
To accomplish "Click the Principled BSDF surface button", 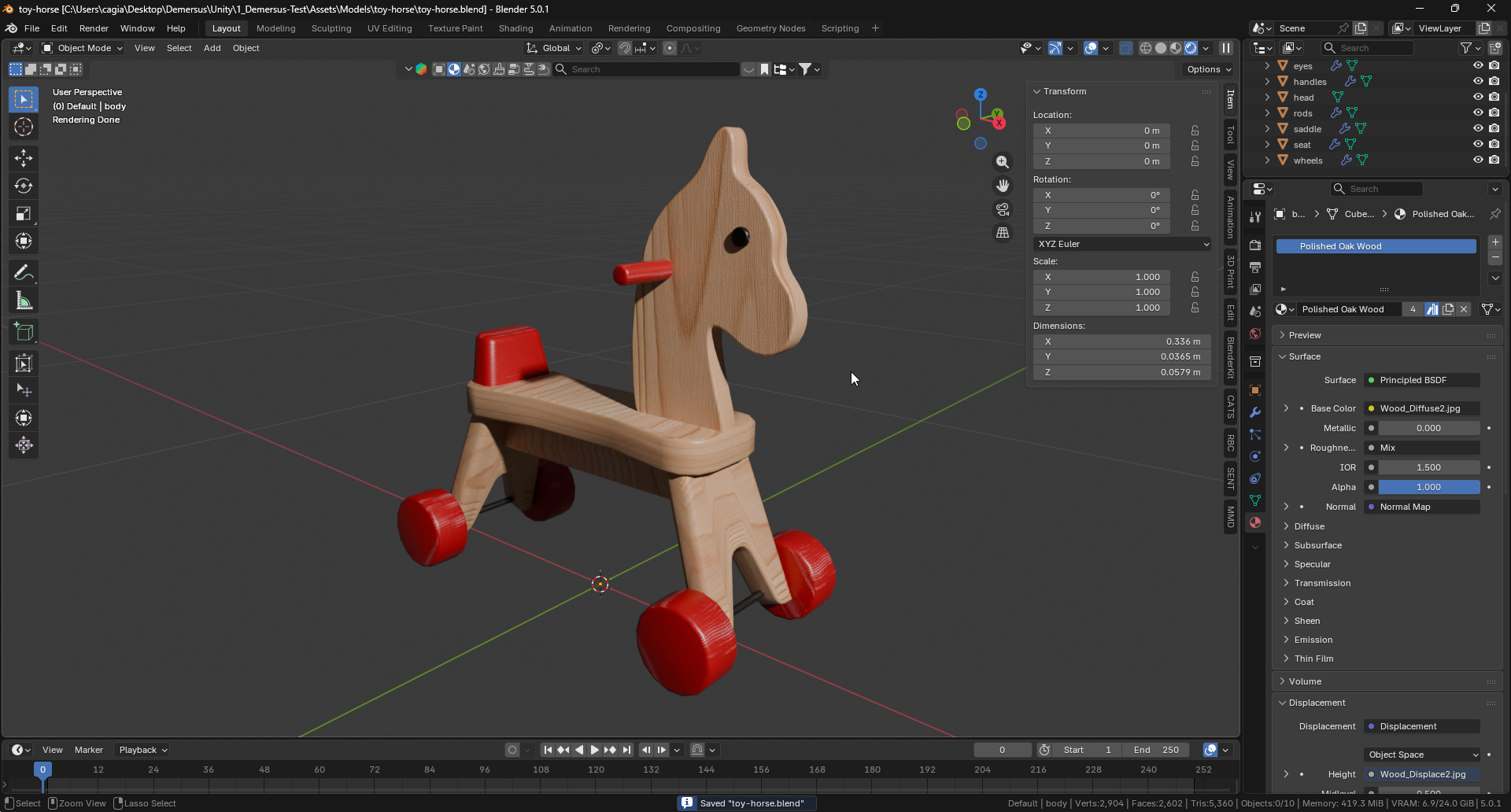I will tap(1422, 380).
